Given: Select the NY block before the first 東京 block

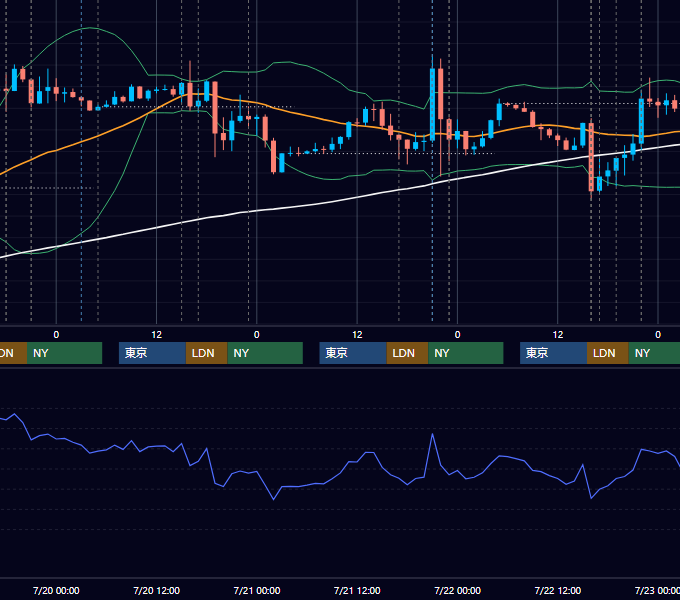Looking at the screenshot, I should point(64,353).
